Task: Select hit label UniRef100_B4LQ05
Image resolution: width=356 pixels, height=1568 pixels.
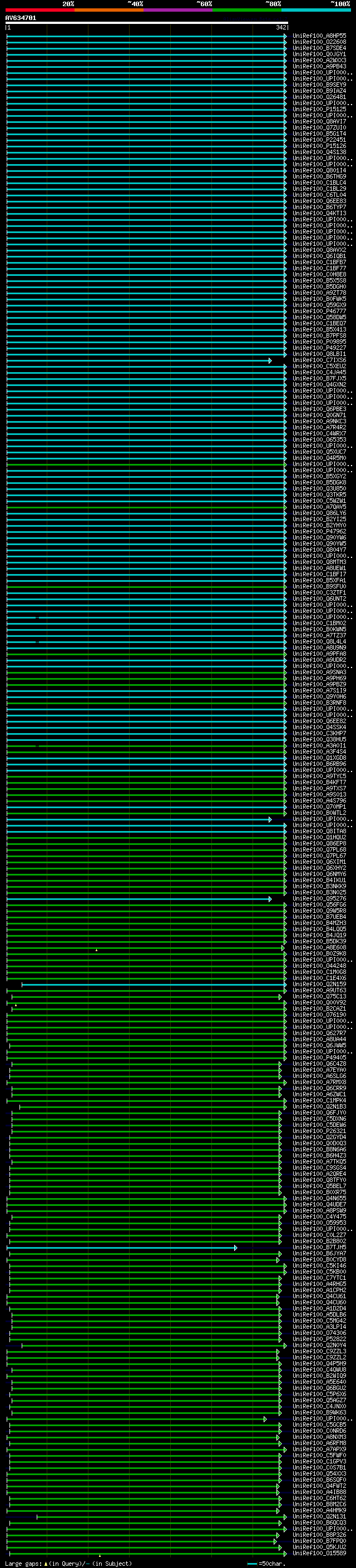Action: (319, 929)
